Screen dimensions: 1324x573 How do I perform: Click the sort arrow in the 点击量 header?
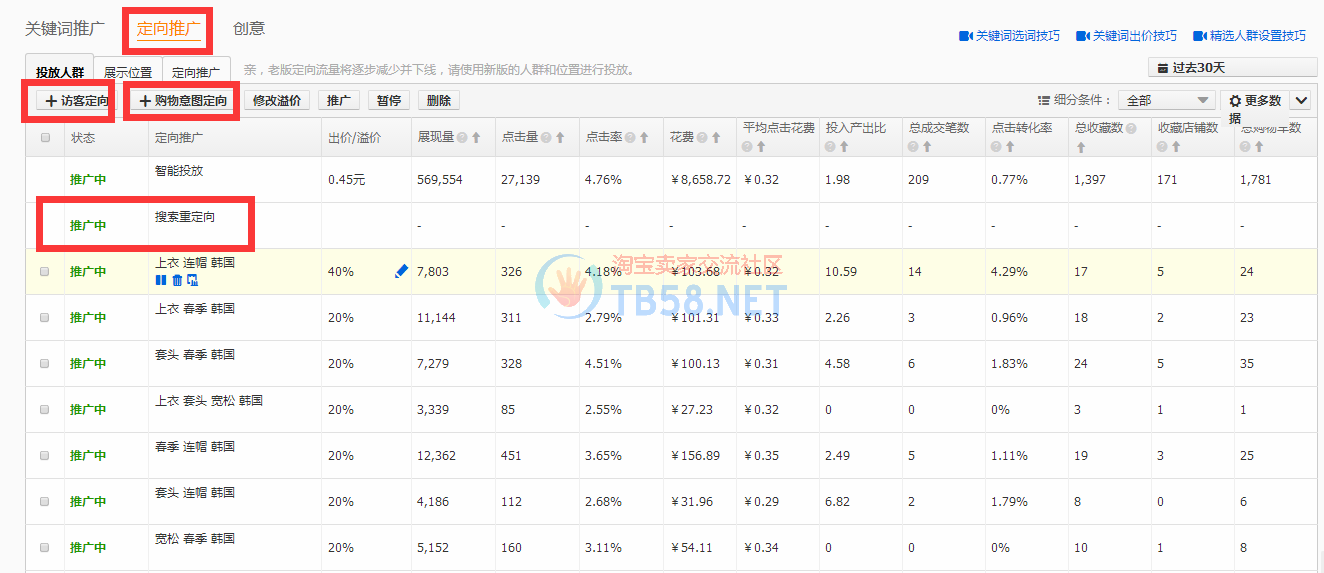coord(559,138)
